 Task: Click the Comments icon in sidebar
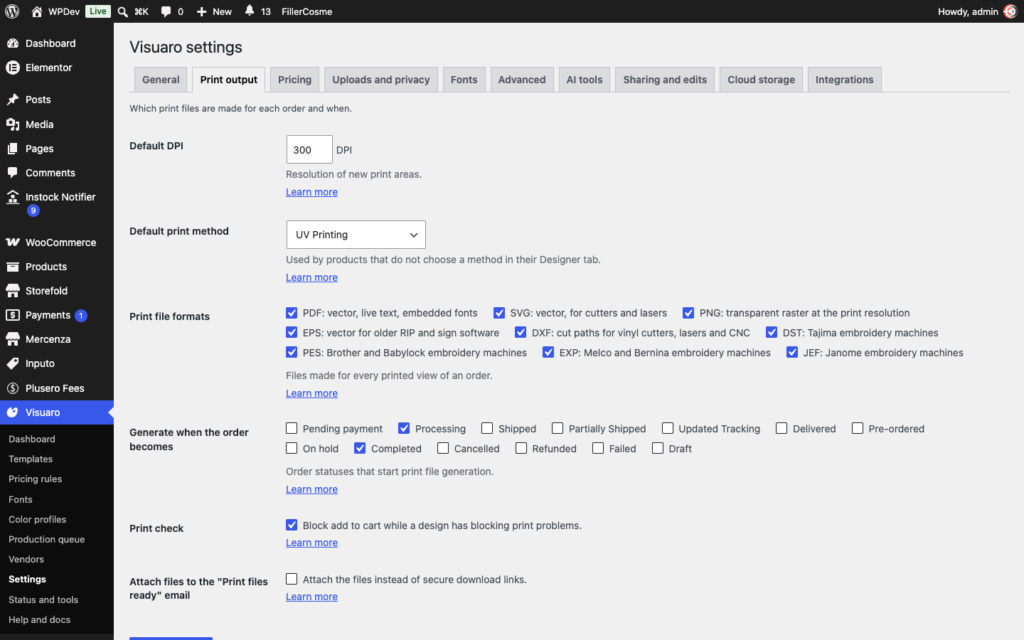pos(12,172)
